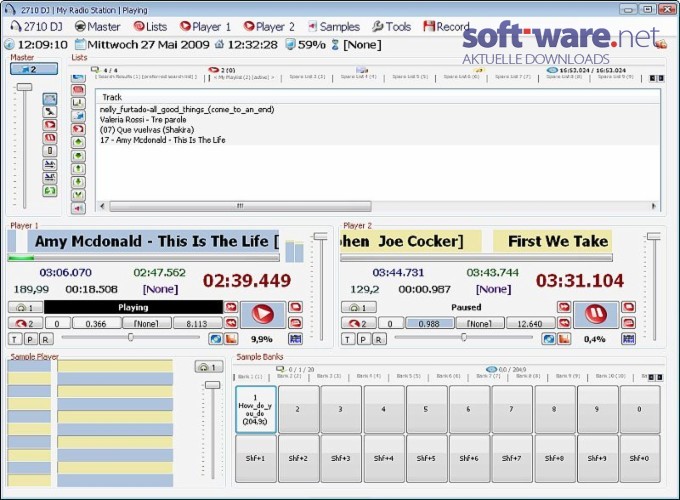The height and width of the screenshot is (500, 680).
Task: Toggle the T button in Player 2
Action: [x=347, y=339]
